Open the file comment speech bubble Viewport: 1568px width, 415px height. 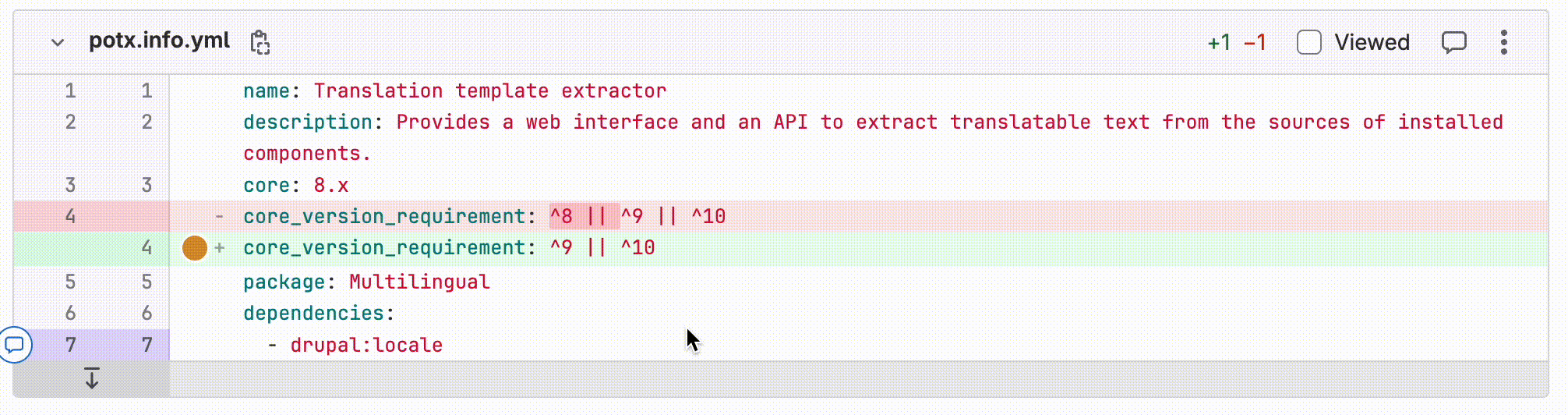coord(1453,42)
